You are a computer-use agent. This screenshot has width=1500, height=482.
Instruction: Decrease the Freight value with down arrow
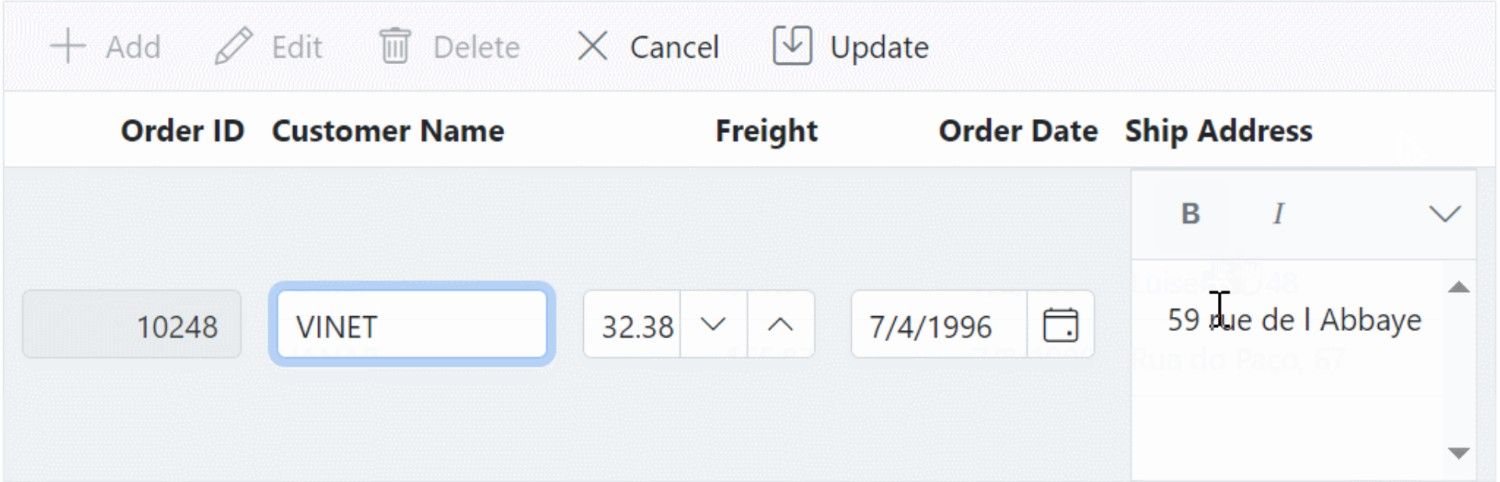pos(713,325)
